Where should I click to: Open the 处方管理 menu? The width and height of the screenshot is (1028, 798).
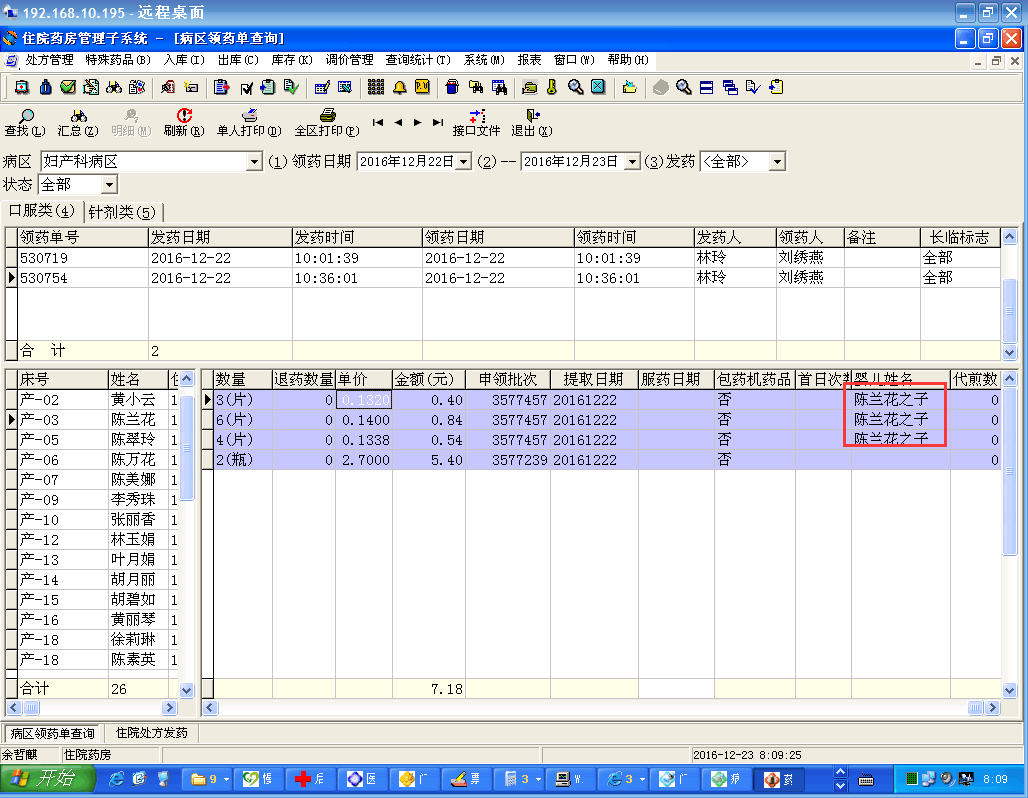(50, 60)
